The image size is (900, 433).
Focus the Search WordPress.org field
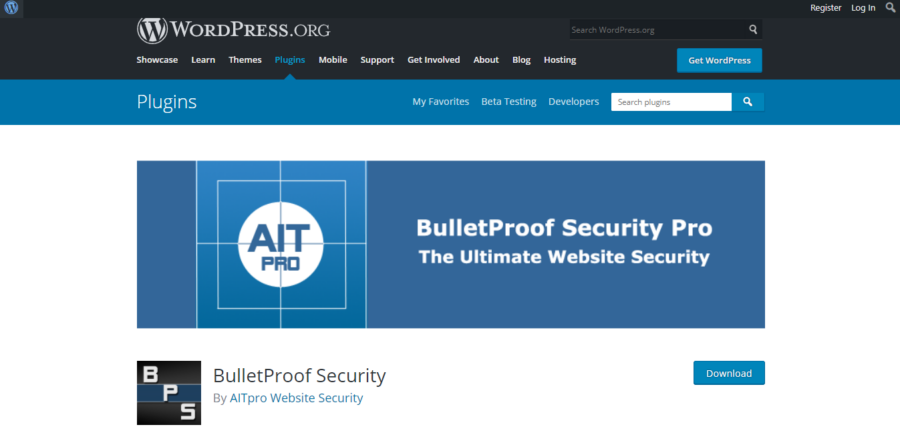coord(658,30)
